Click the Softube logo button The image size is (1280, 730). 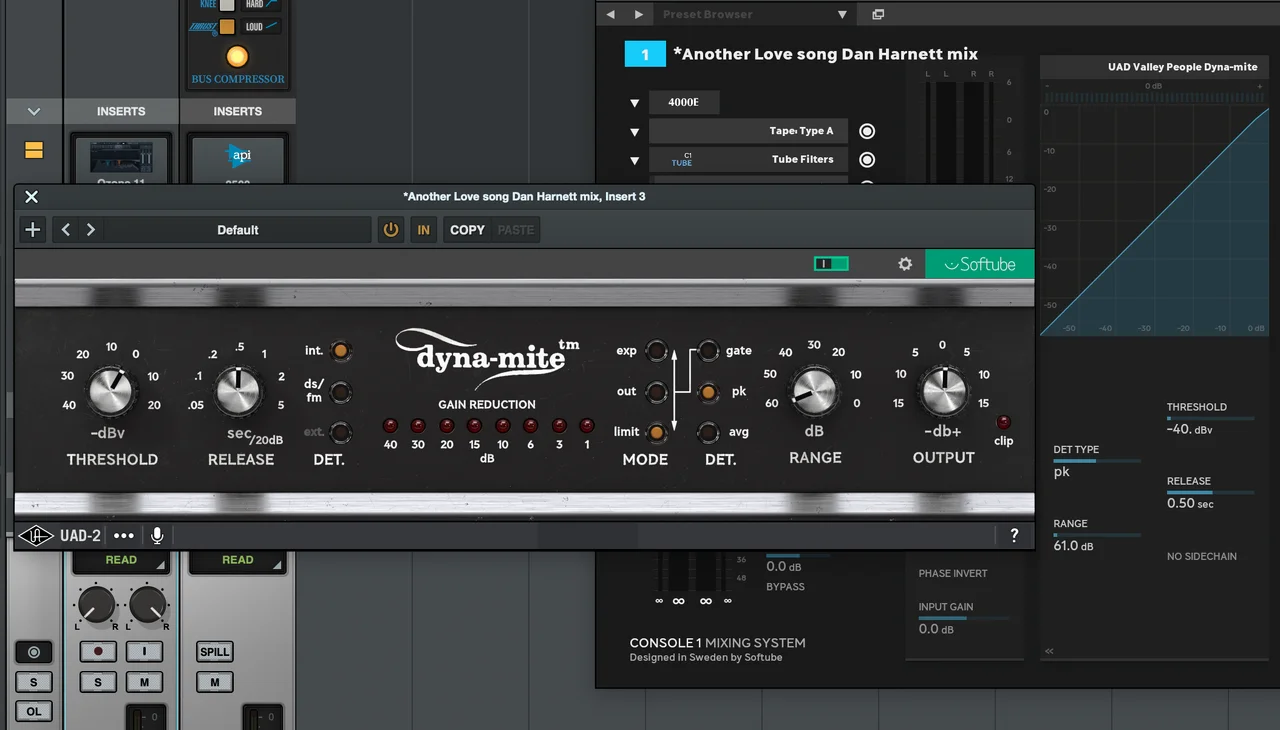(x=980, y=264)
